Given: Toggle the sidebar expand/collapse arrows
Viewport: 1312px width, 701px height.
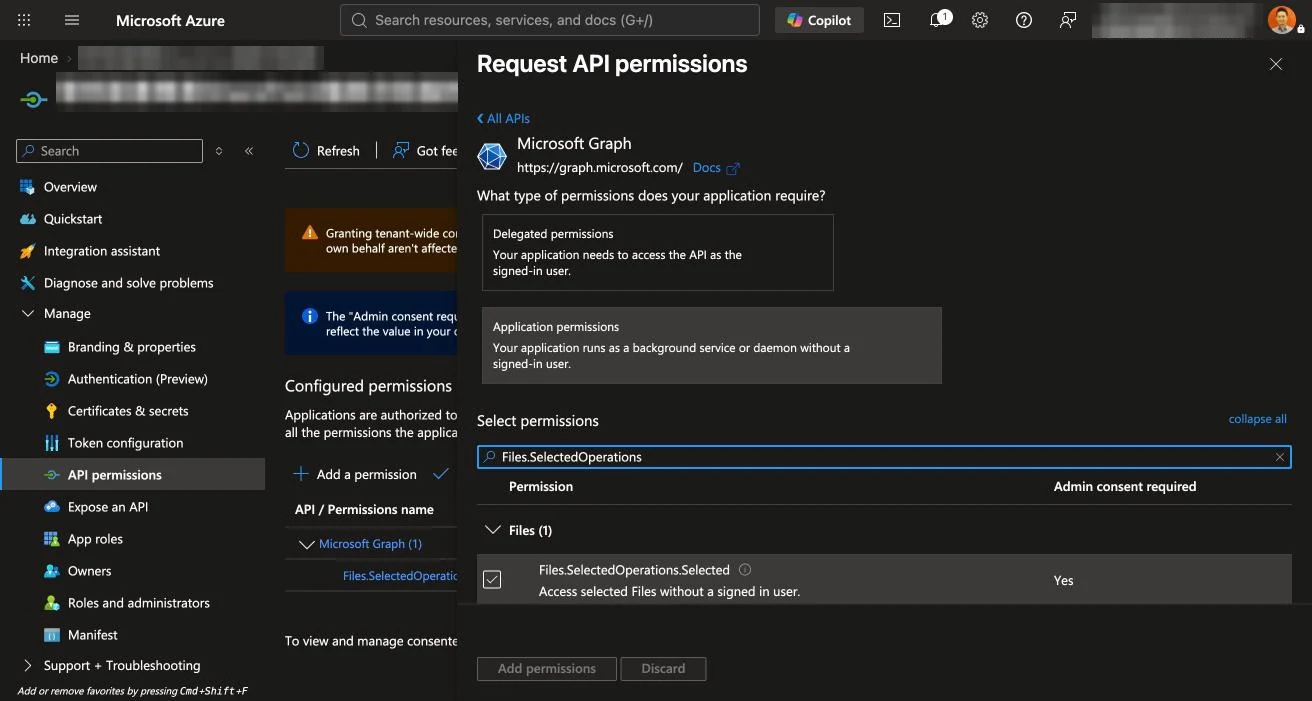Looking at the screenshot, I should 219,151.
